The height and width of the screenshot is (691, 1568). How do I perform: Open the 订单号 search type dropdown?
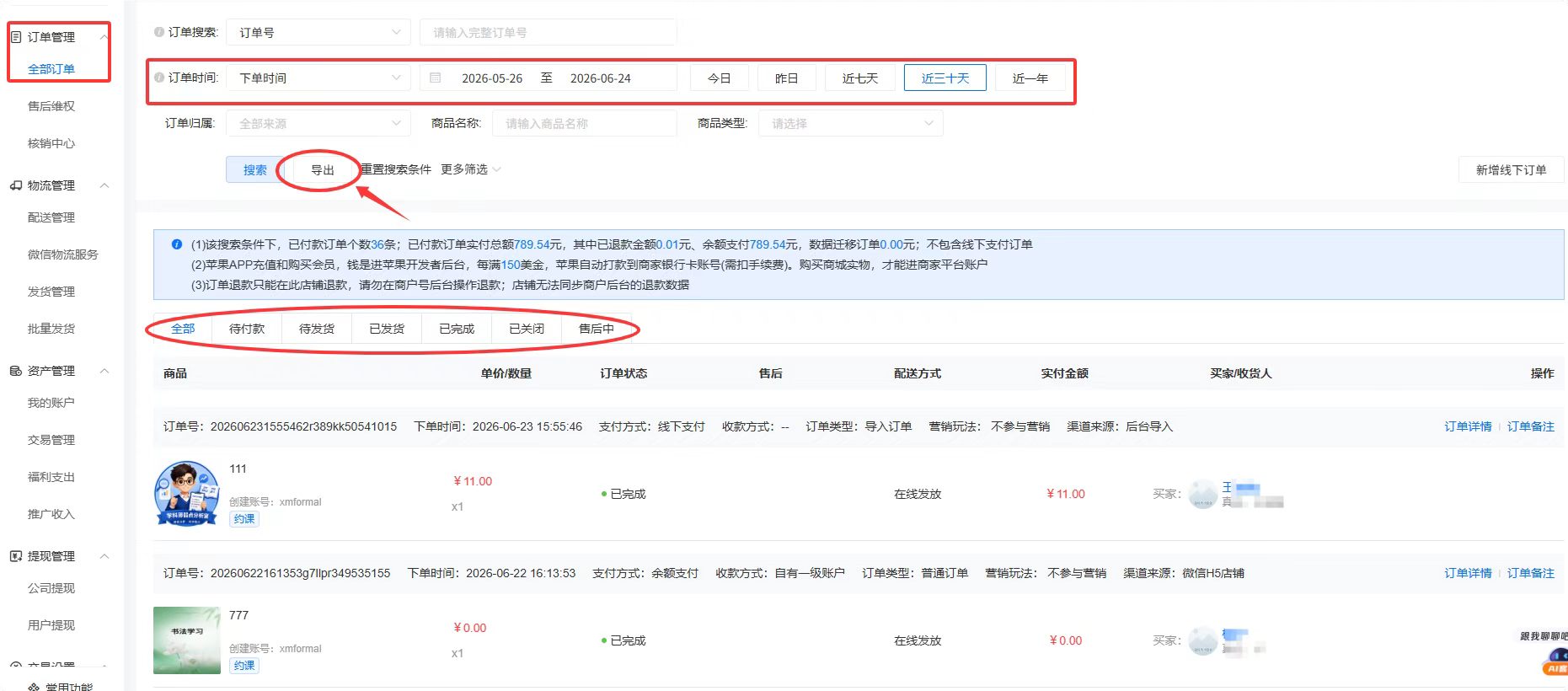318,32
